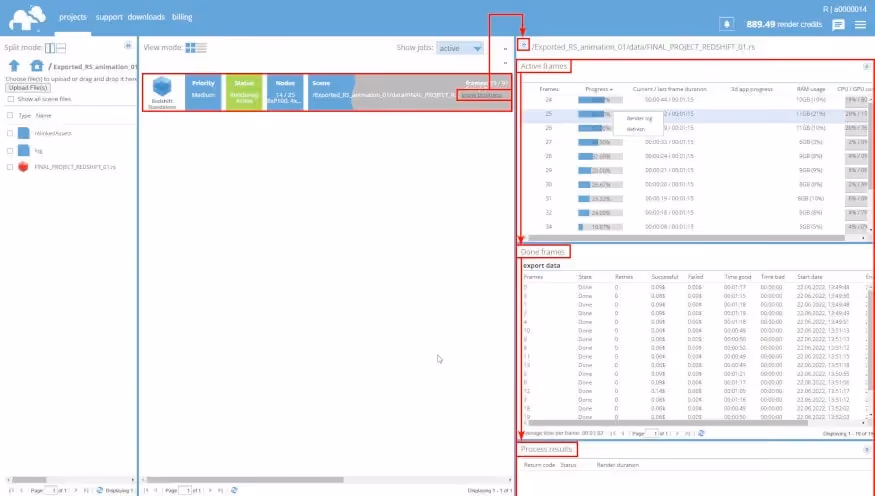Select the relinkedAssets folder name
The image size is (875, 496).
(x=53, y=133)
